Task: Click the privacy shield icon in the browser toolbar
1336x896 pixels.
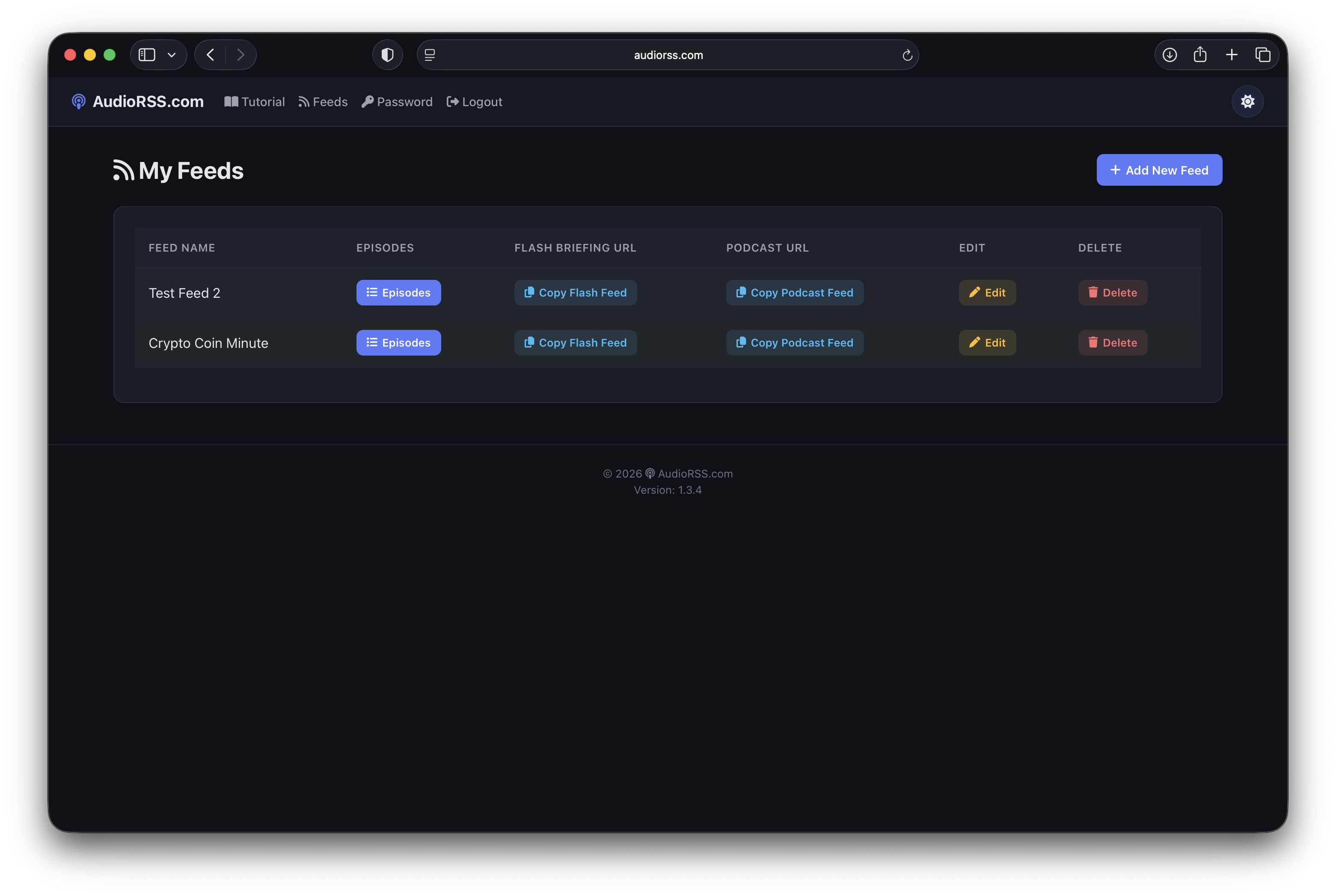Action: (387, 54)
